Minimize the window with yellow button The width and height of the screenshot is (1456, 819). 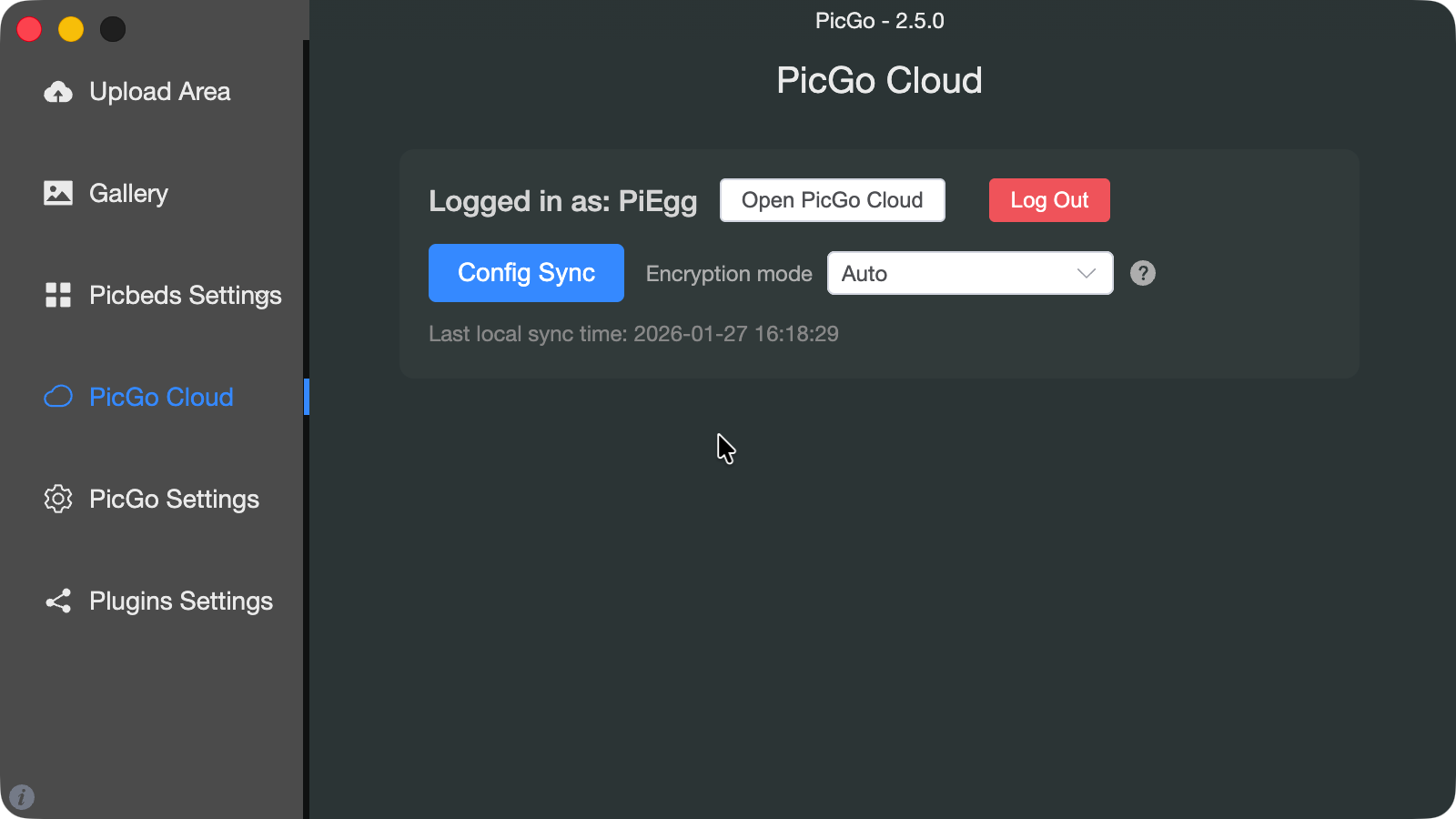pos(71,29)
